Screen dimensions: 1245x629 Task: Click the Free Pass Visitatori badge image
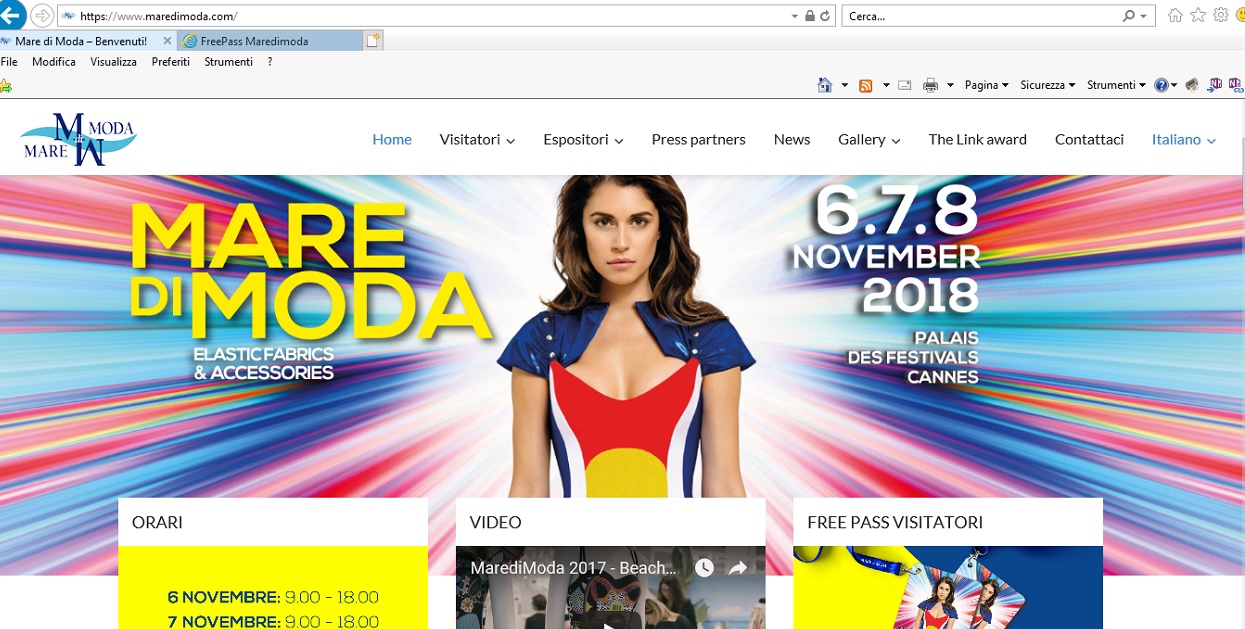click(x=948, y=588)
